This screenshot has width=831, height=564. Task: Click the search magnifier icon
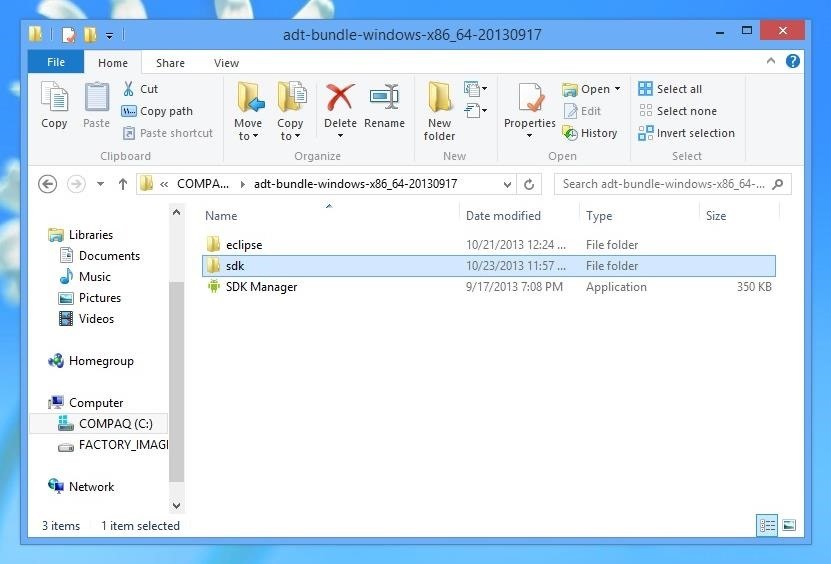click(778, 184)
